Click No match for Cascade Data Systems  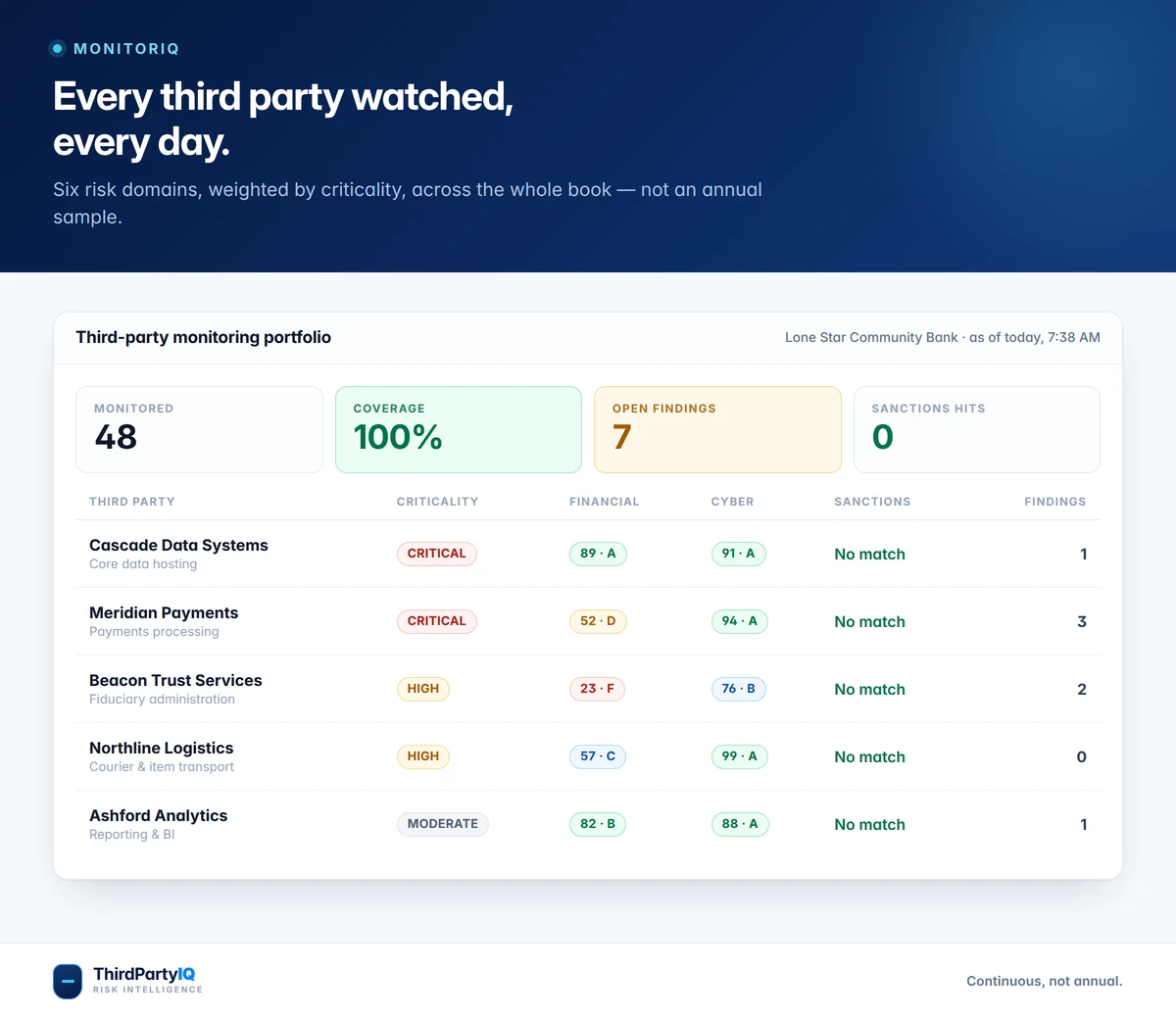coord(870,555)
